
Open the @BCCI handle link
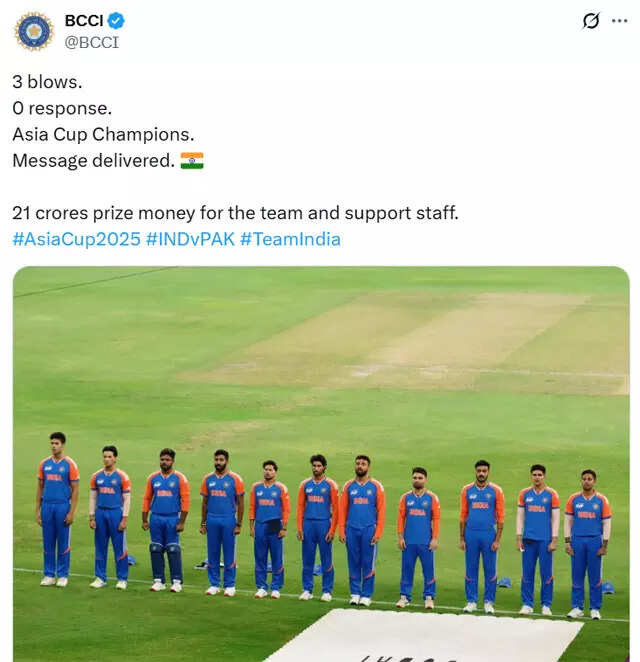[91, 42]
